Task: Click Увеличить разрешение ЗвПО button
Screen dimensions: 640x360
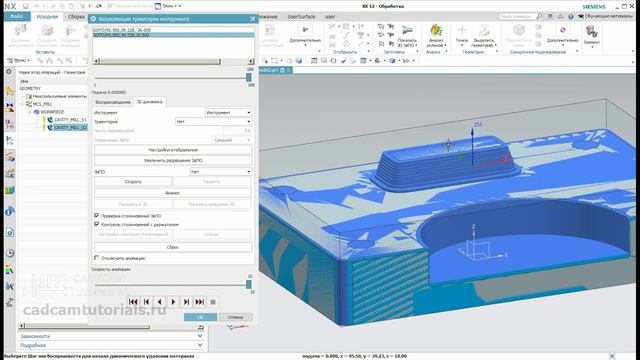Action: click(173, 160)
